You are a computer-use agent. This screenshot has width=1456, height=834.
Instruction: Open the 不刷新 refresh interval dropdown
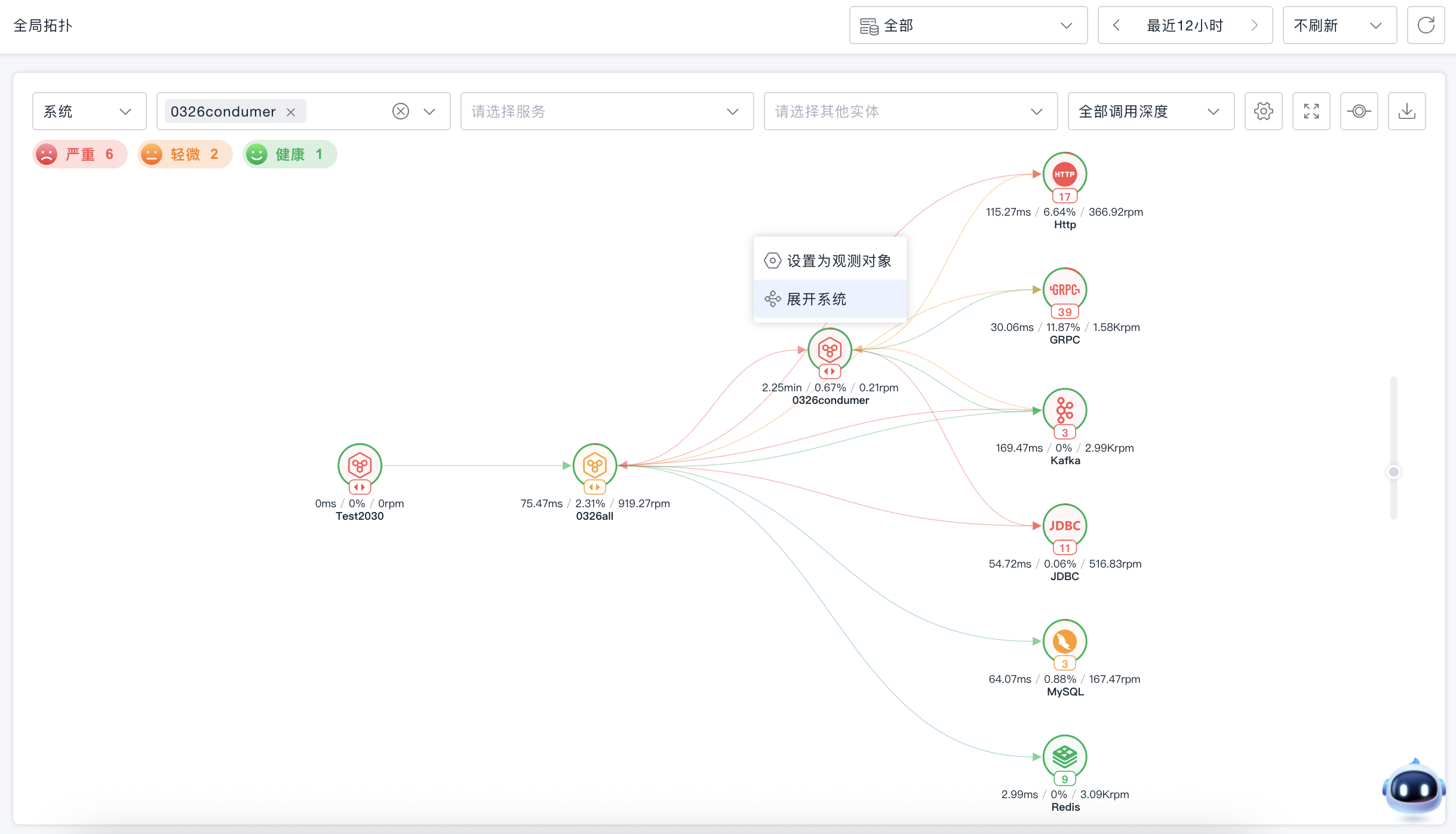click(1340, 25)
